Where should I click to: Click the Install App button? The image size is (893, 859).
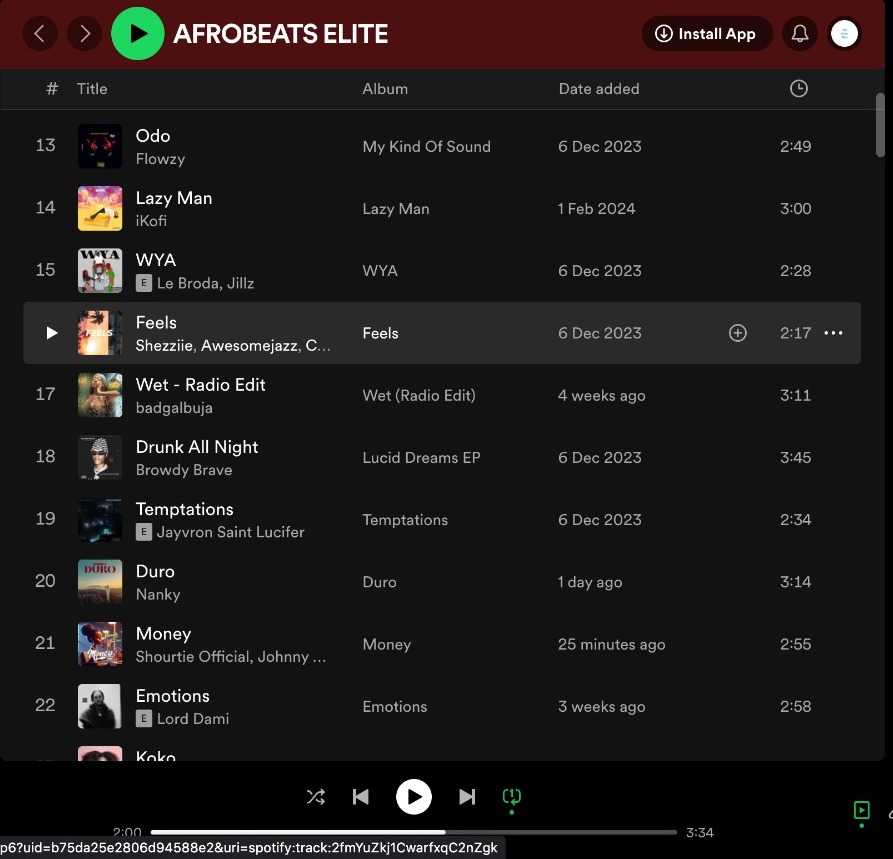click(x=707, y=34)
